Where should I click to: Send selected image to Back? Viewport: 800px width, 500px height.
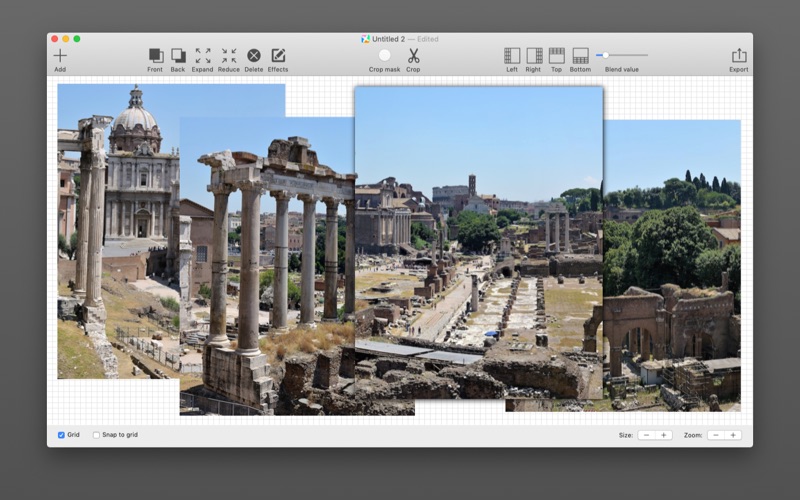pos(178,56)
